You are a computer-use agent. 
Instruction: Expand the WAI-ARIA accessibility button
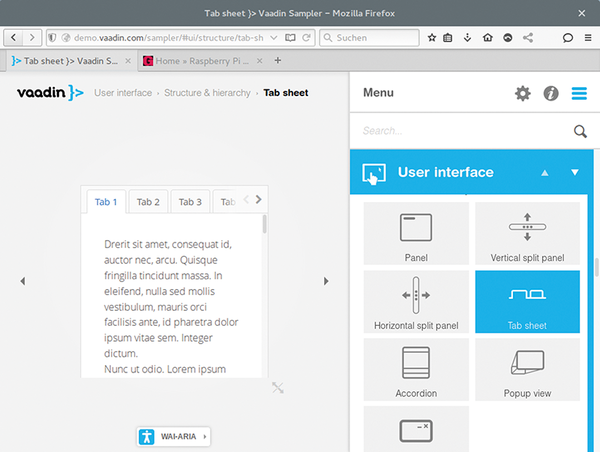pos(174,436)
